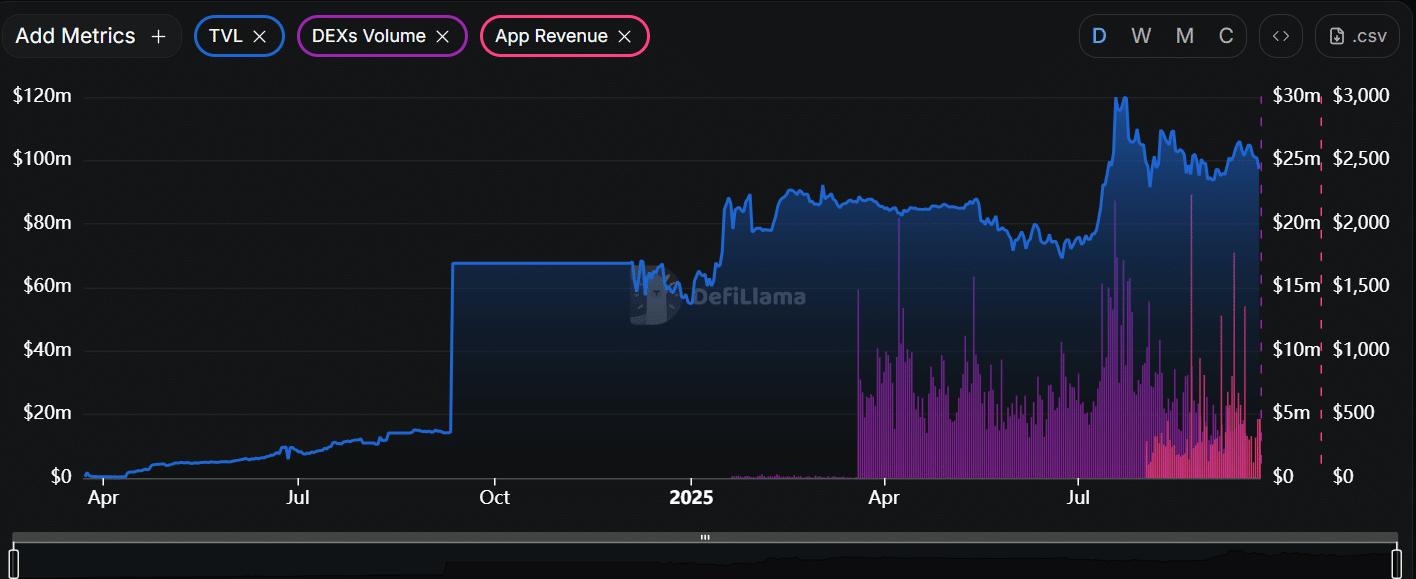Screen dimensions: 1416x579
Task: Click left handle of time range slider
Action: click(x=14, y=562)
